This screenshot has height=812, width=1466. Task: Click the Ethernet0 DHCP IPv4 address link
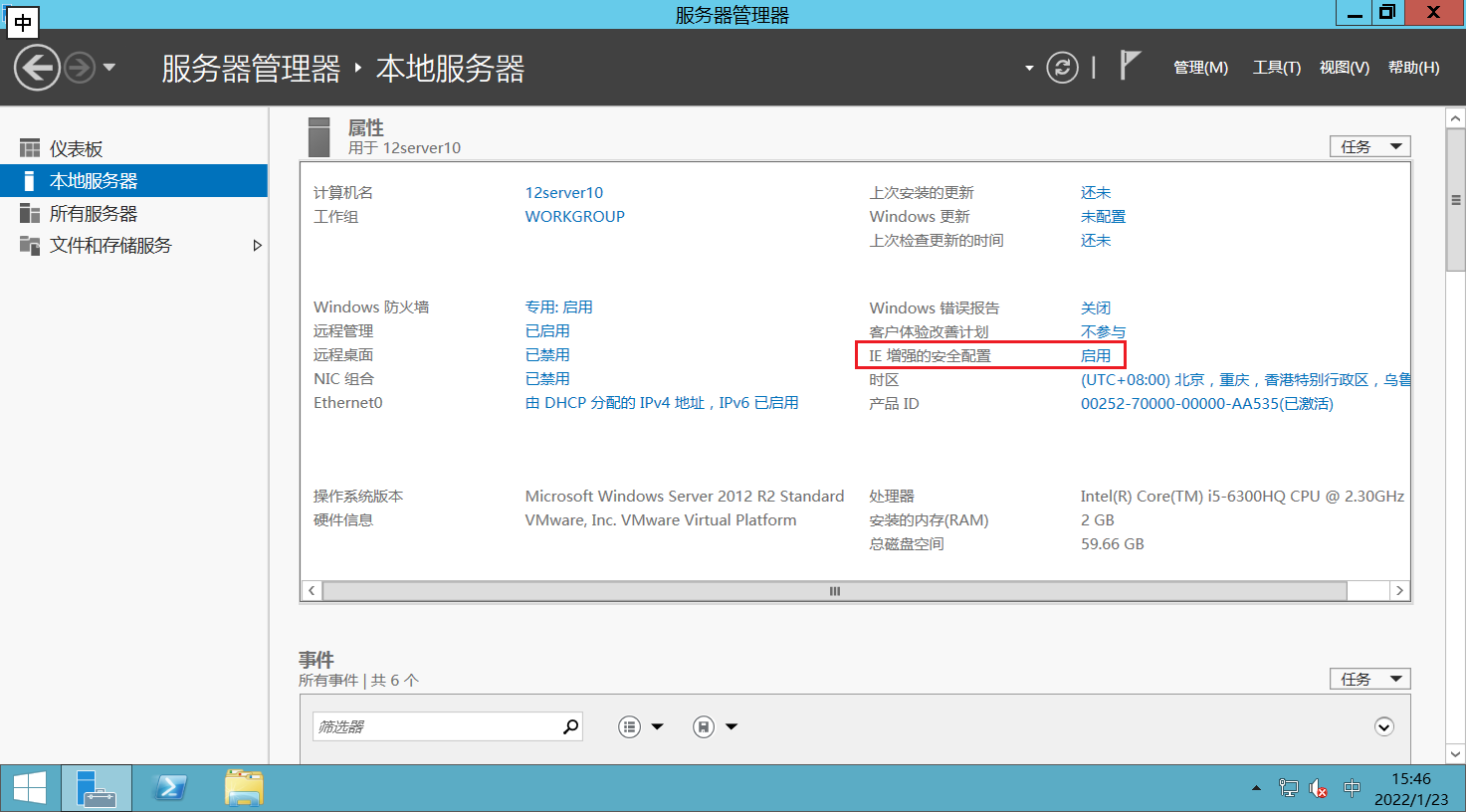(662, 403)
